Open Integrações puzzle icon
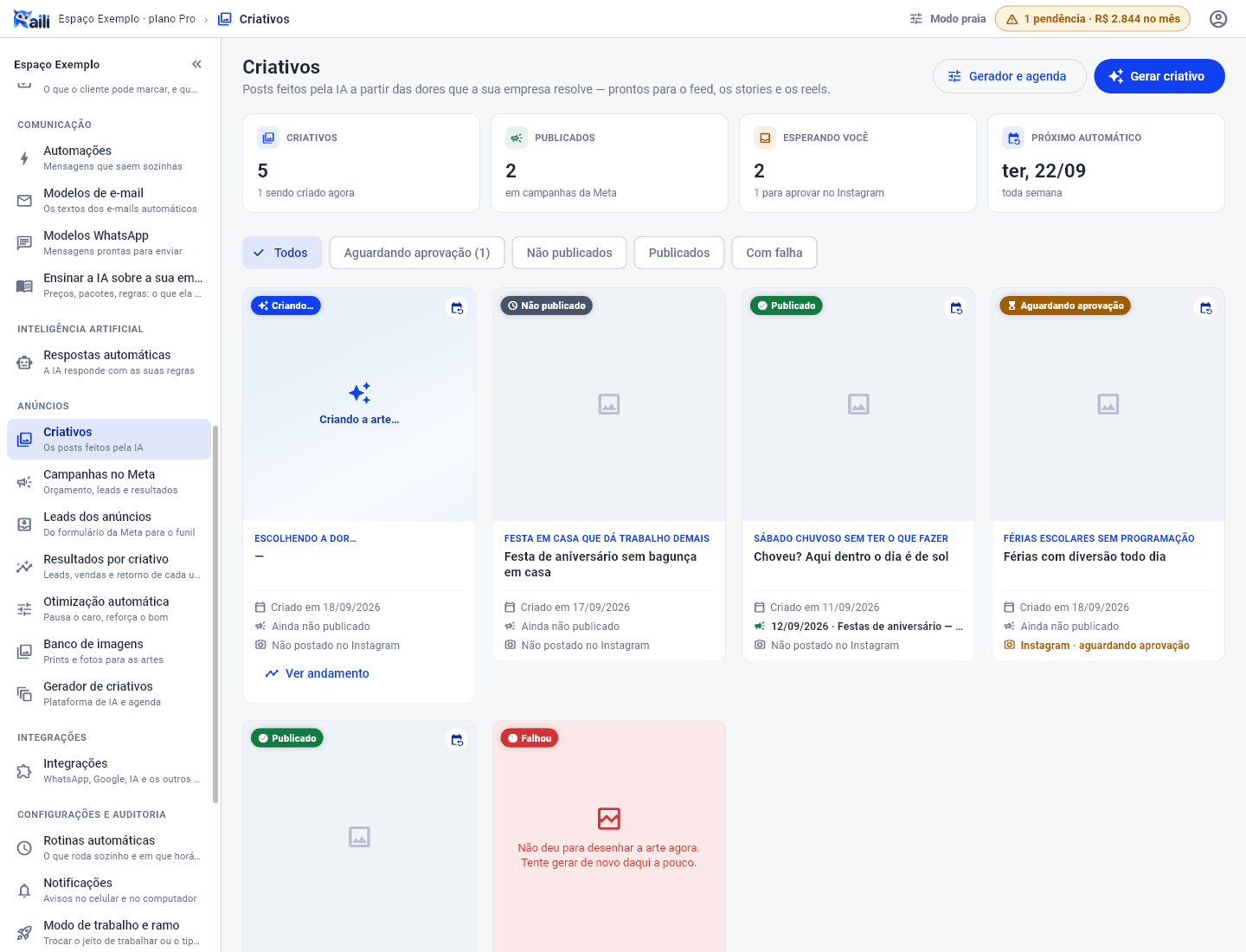The width and height of the screenshot is (1246, 952). (24, 771)
